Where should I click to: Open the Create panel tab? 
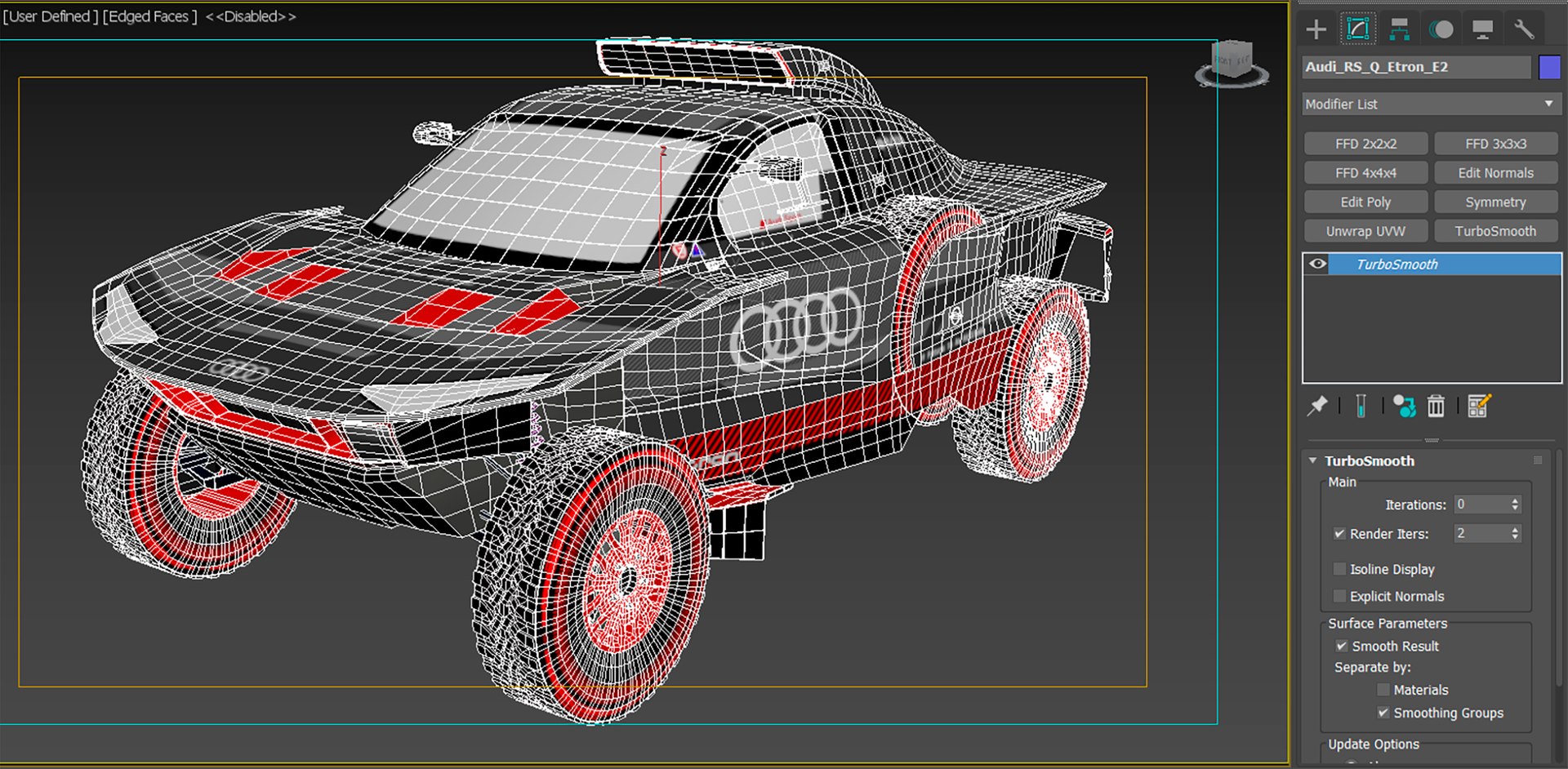tap(1316, 29)
